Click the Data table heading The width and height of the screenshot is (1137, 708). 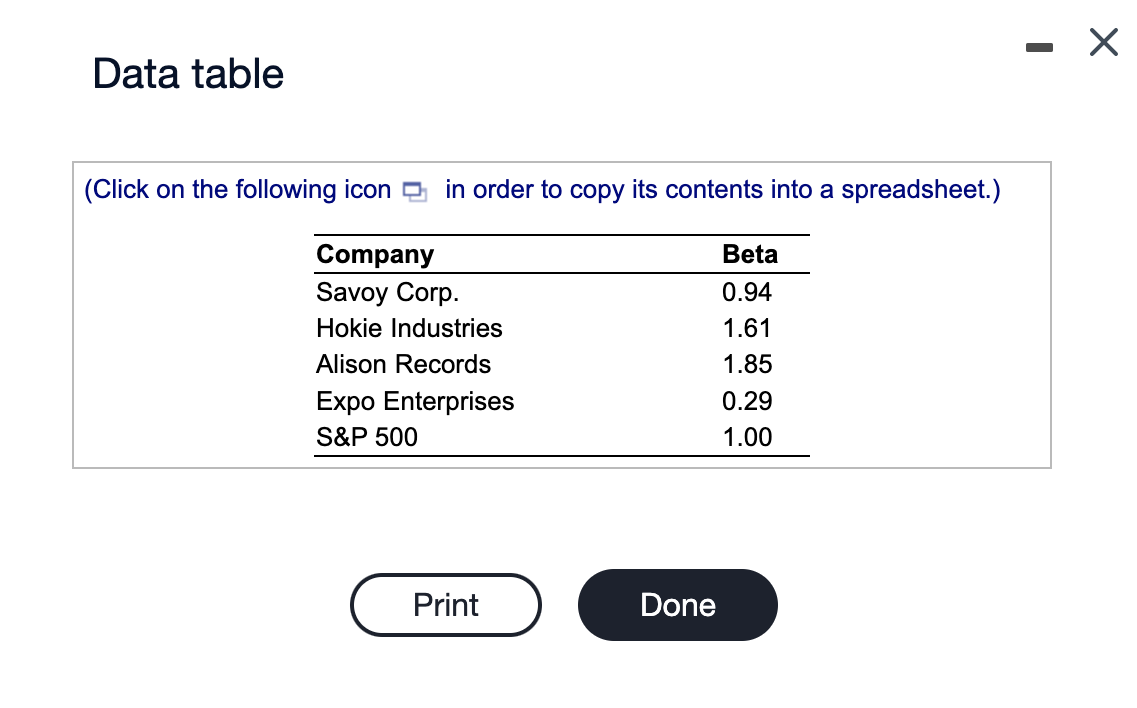point(188,74)
